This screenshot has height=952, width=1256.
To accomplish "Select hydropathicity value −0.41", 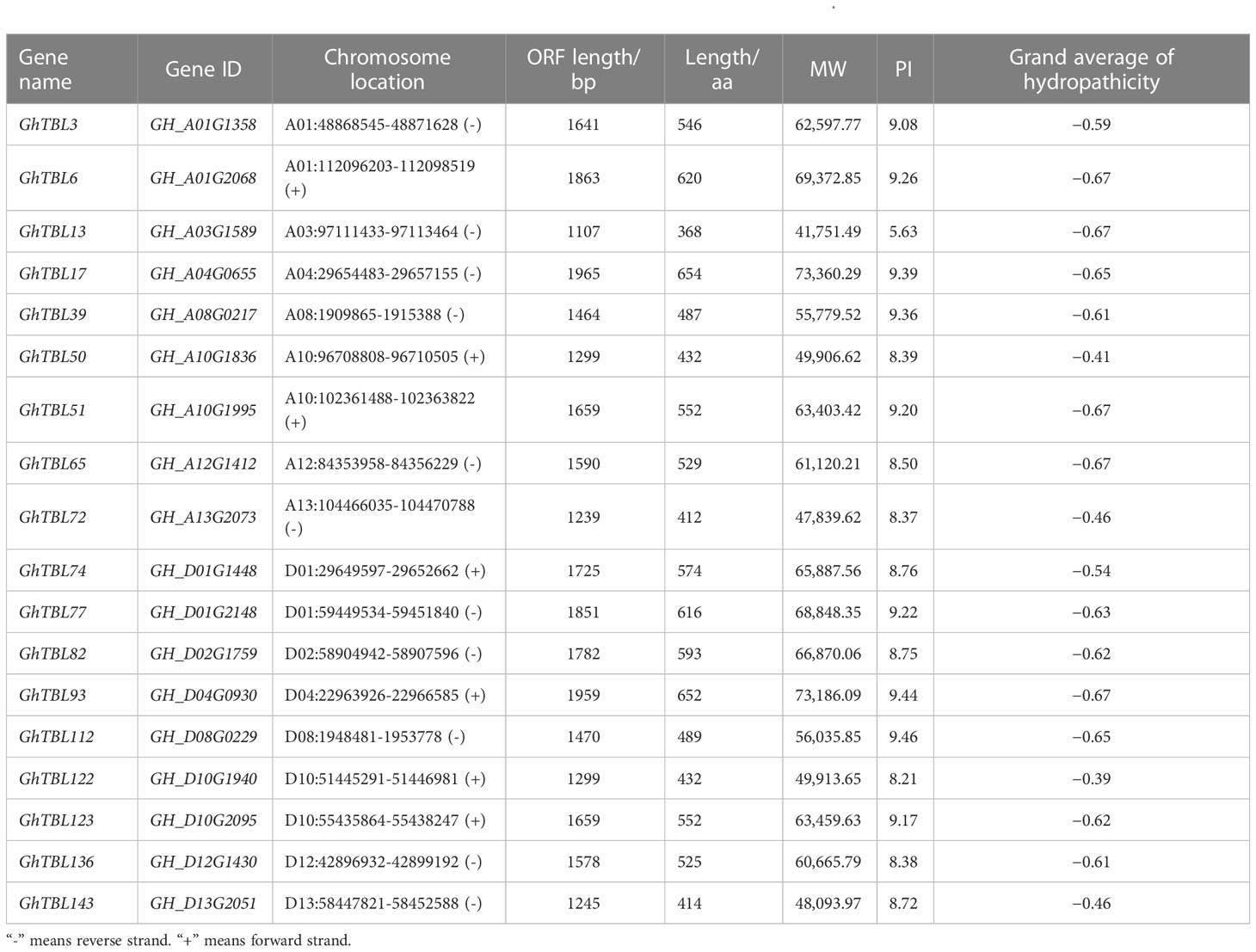I will (x=1091, y=357).
